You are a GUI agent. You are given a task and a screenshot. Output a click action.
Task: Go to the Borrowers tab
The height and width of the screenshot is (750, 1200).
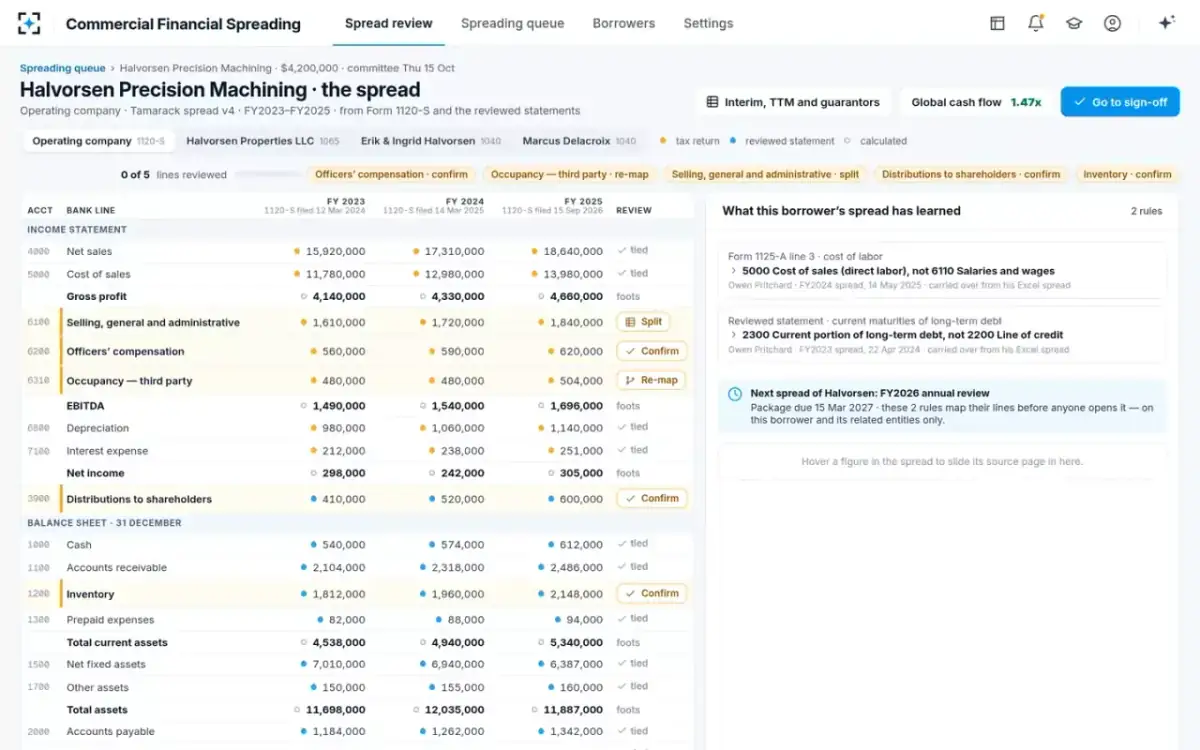coord(624,23)
